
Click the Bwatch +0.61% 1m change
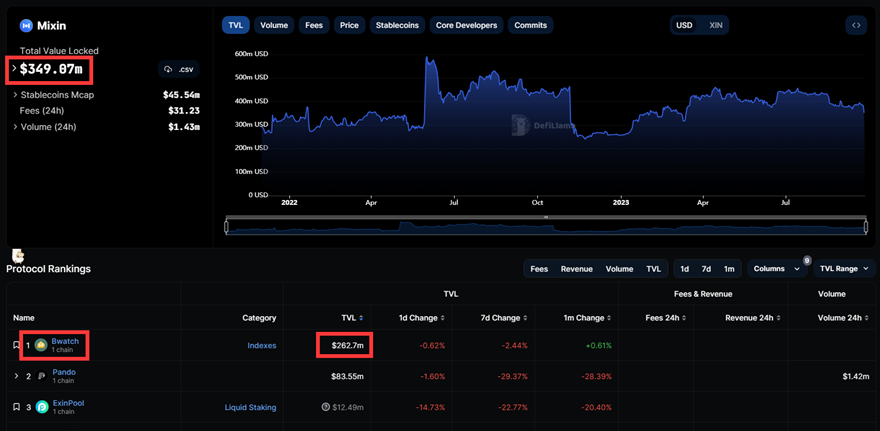tap(597, 345)
